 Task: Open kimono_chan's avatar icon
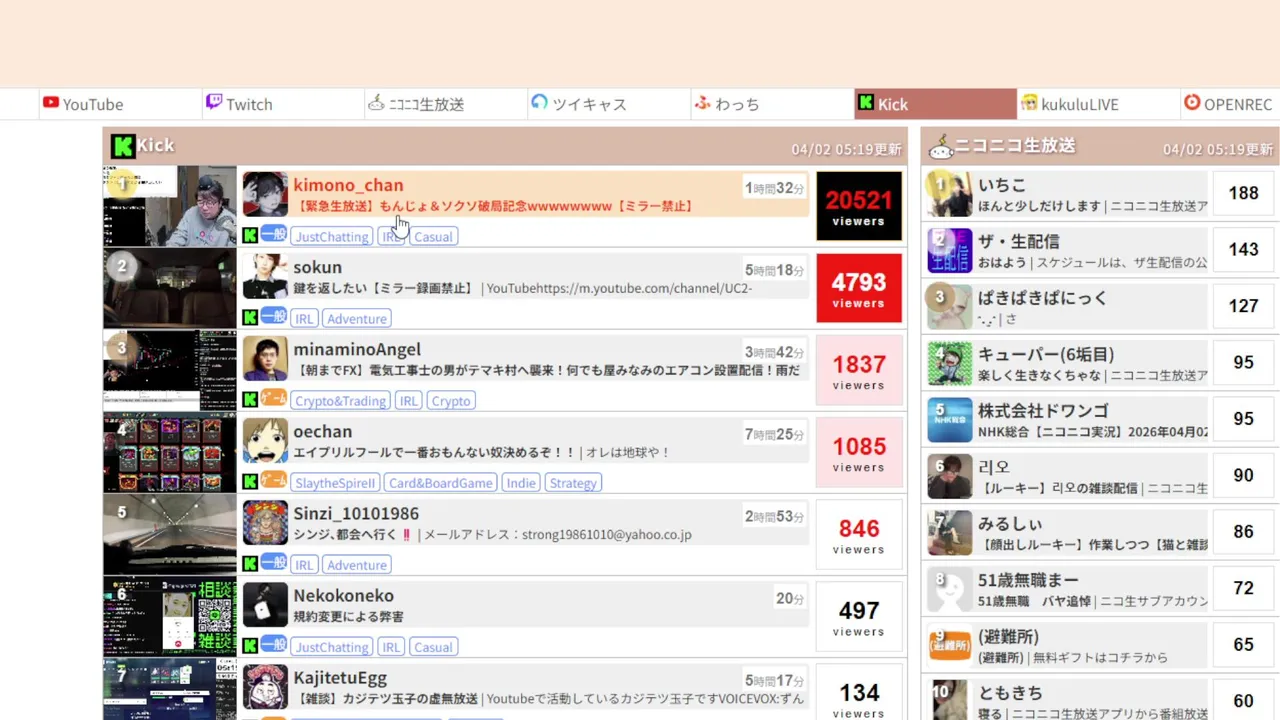(x=265, y=193)
